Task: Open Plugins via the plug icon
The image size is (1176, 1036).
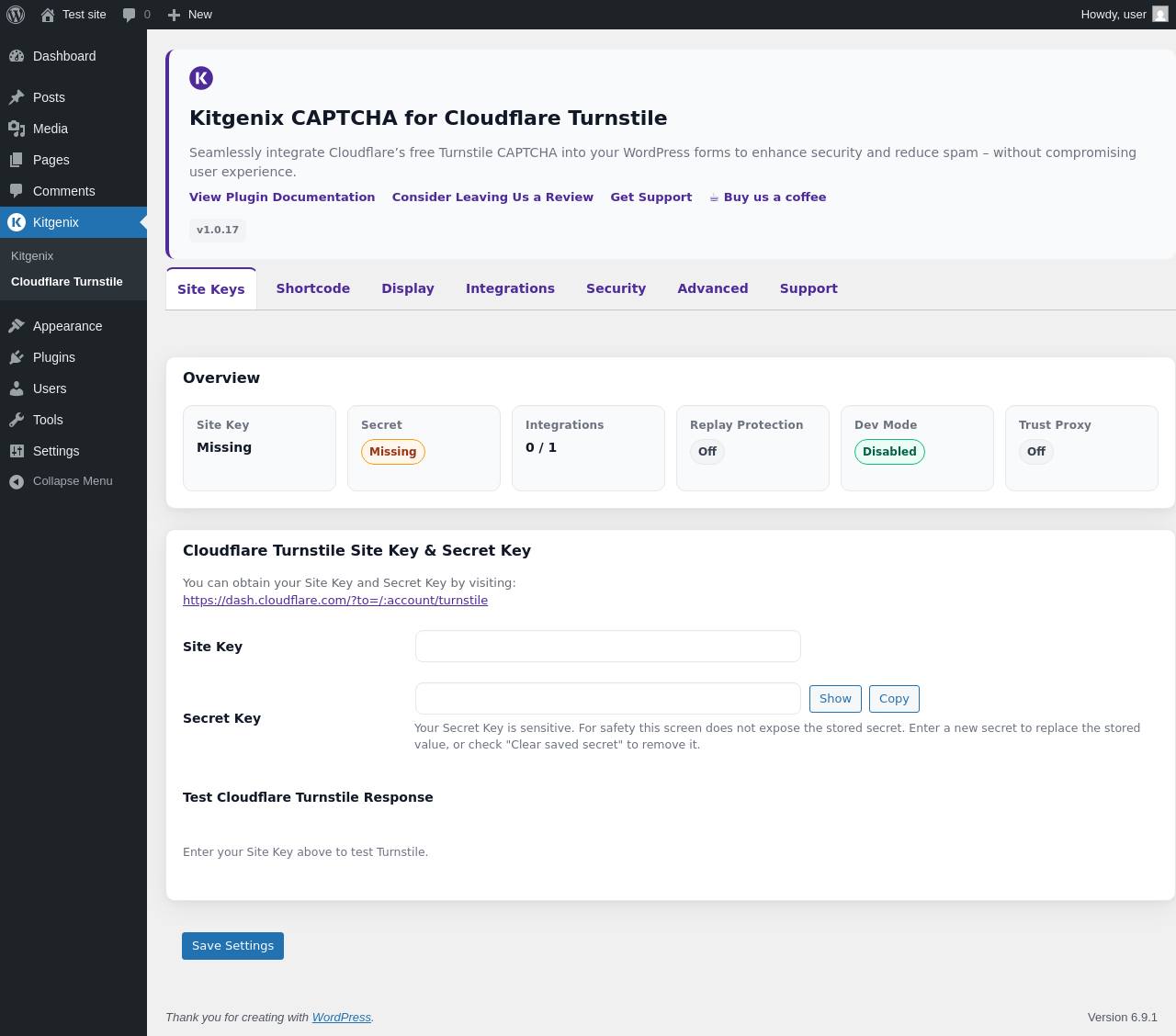Action: pos(17,357)
